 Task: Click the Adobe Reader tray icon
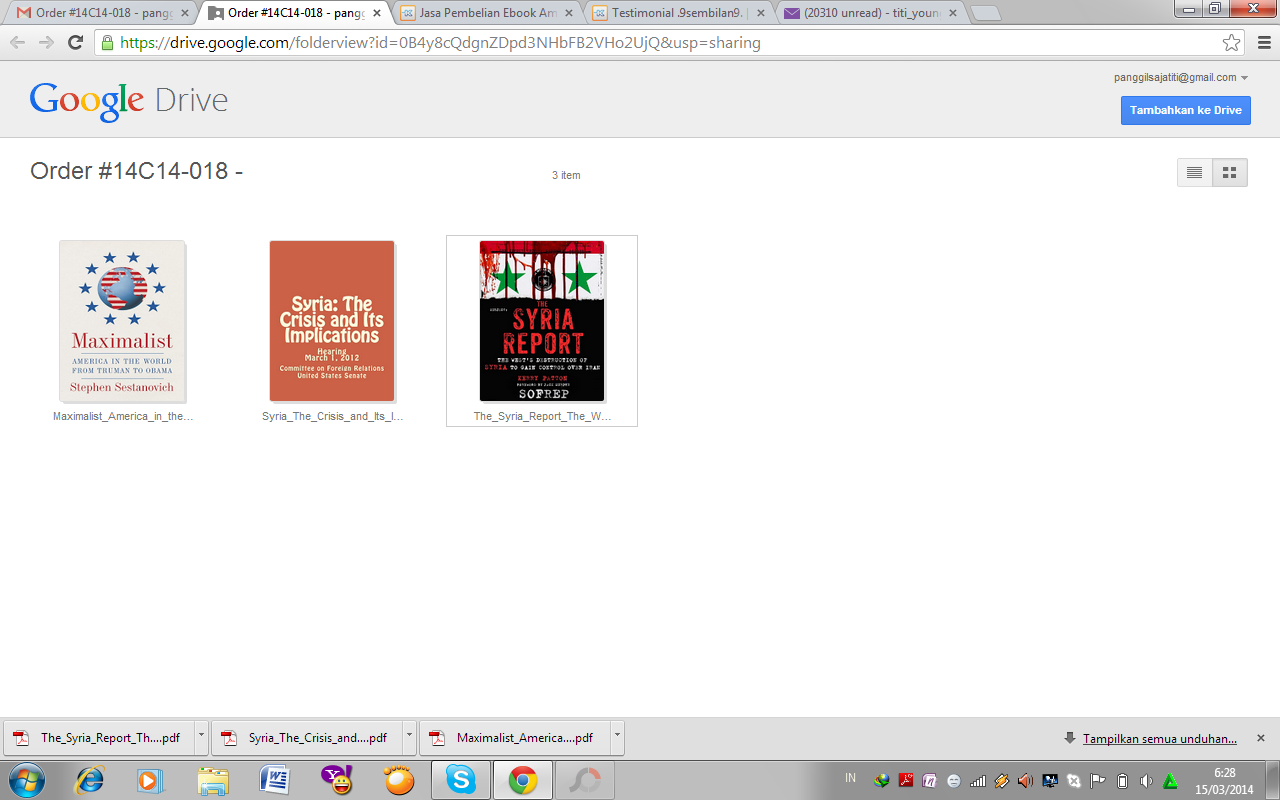(x=906, y=781)
